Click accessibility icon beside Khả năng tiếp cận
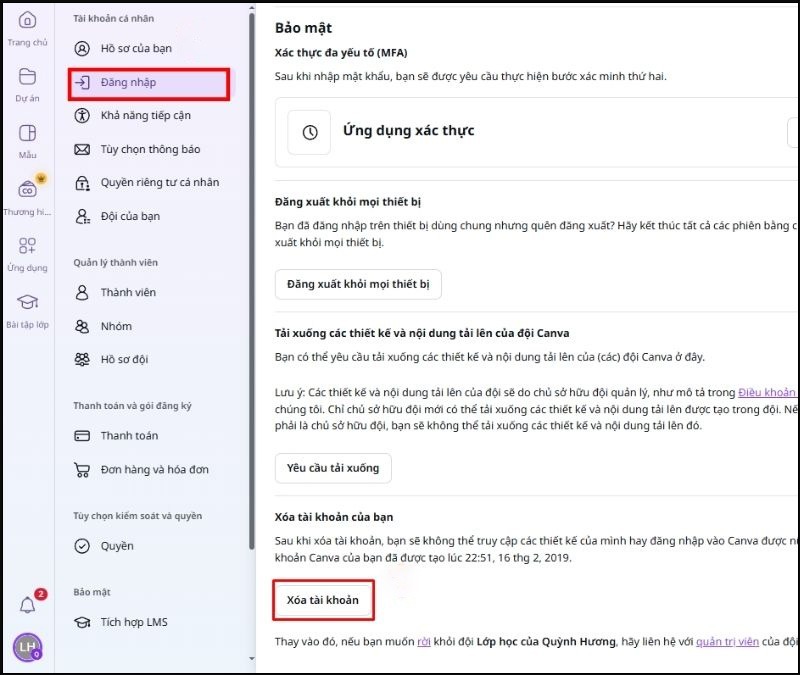 point(82,115)
